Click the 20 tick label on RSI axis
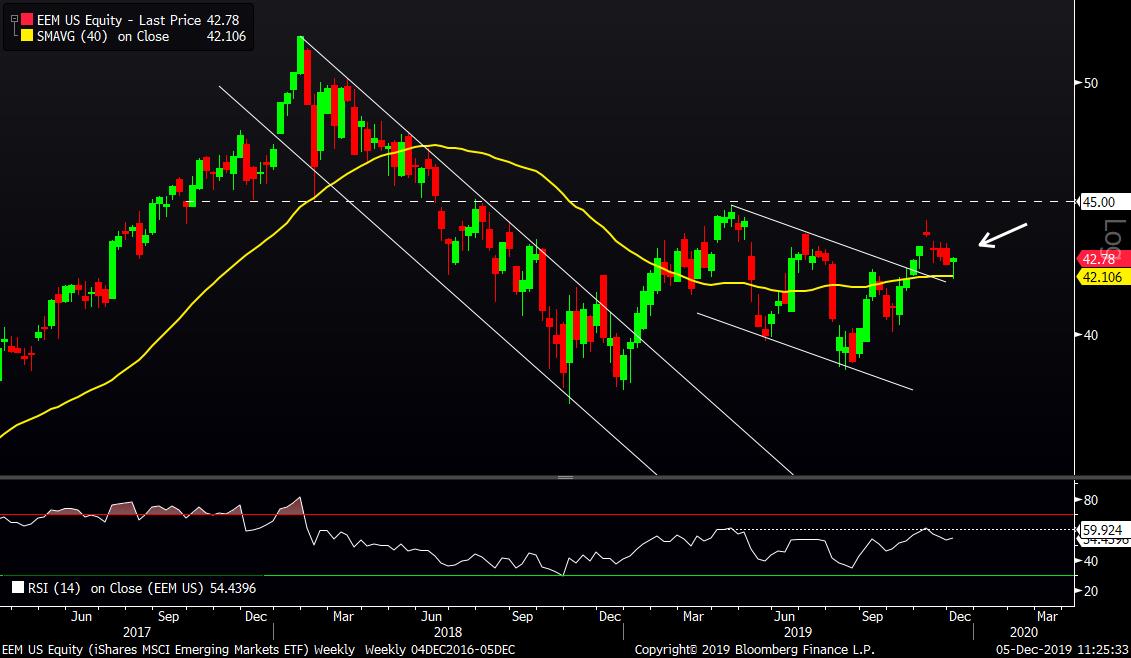The image size is (1131, 658). pyautogui.click(x=1091, y=591)
